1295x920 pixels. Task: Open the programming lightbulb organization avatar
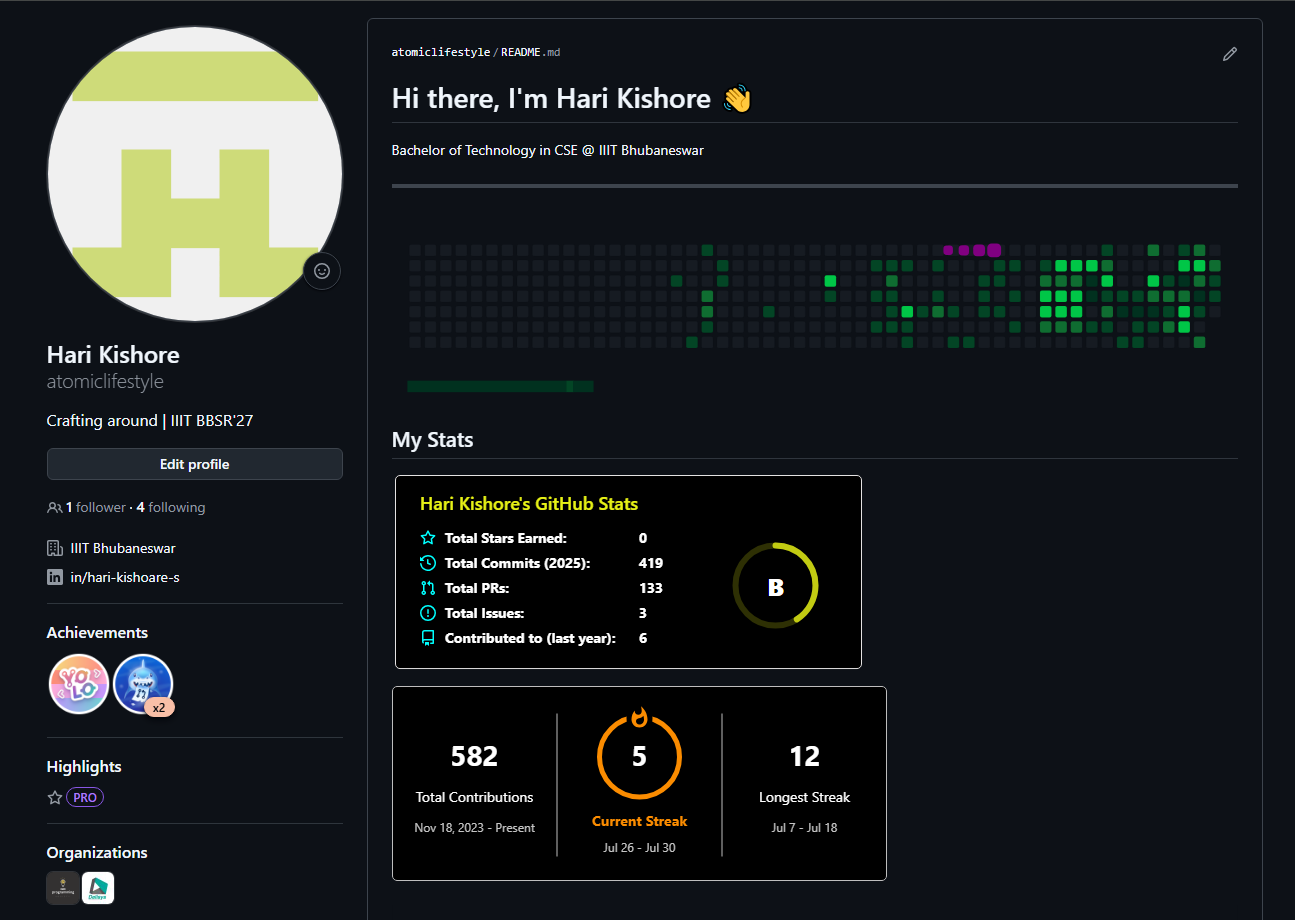coord(61,888)
